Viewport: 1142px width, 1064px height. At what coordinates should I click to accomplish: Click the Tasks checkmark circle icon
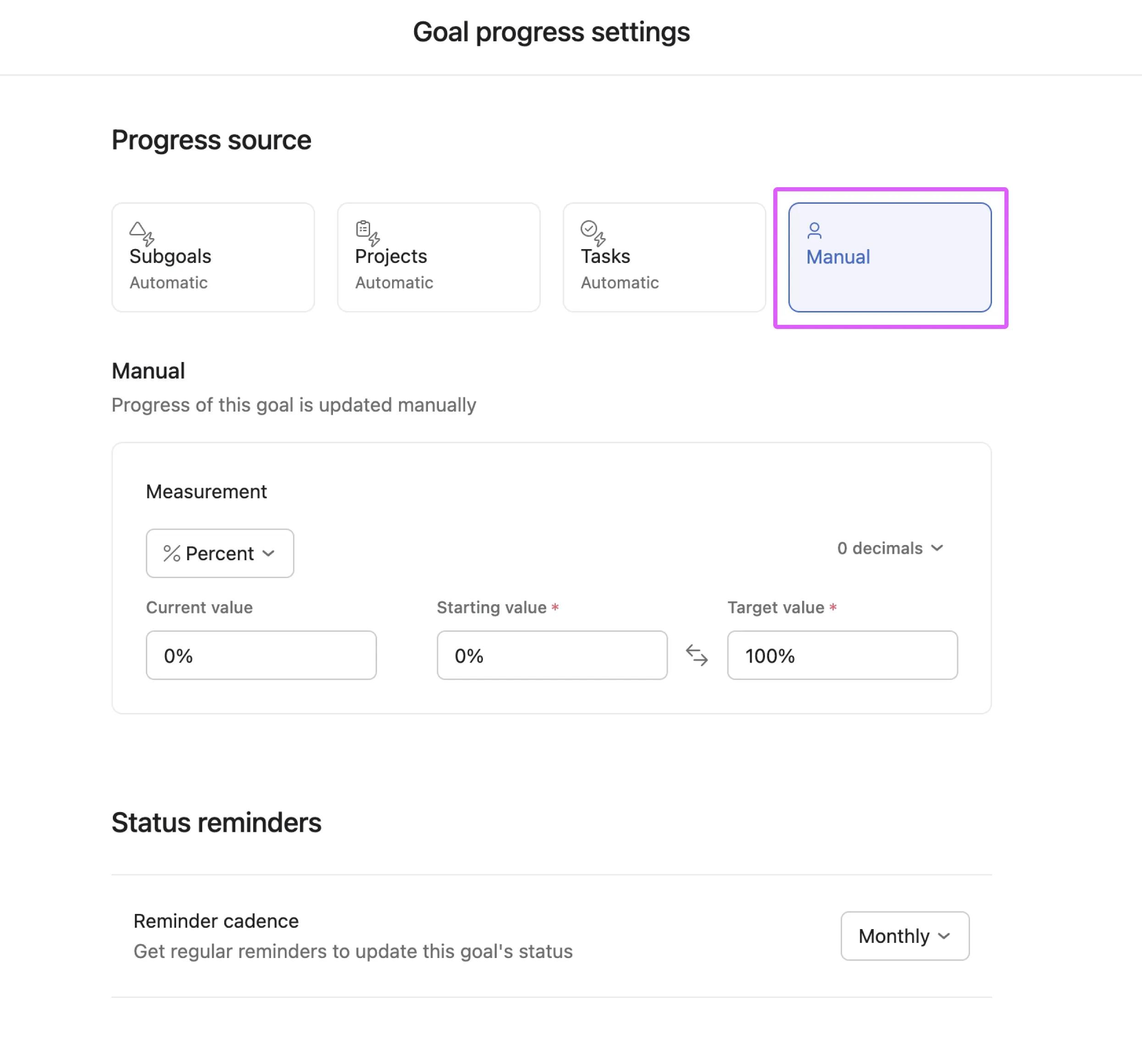coord(592,232)
